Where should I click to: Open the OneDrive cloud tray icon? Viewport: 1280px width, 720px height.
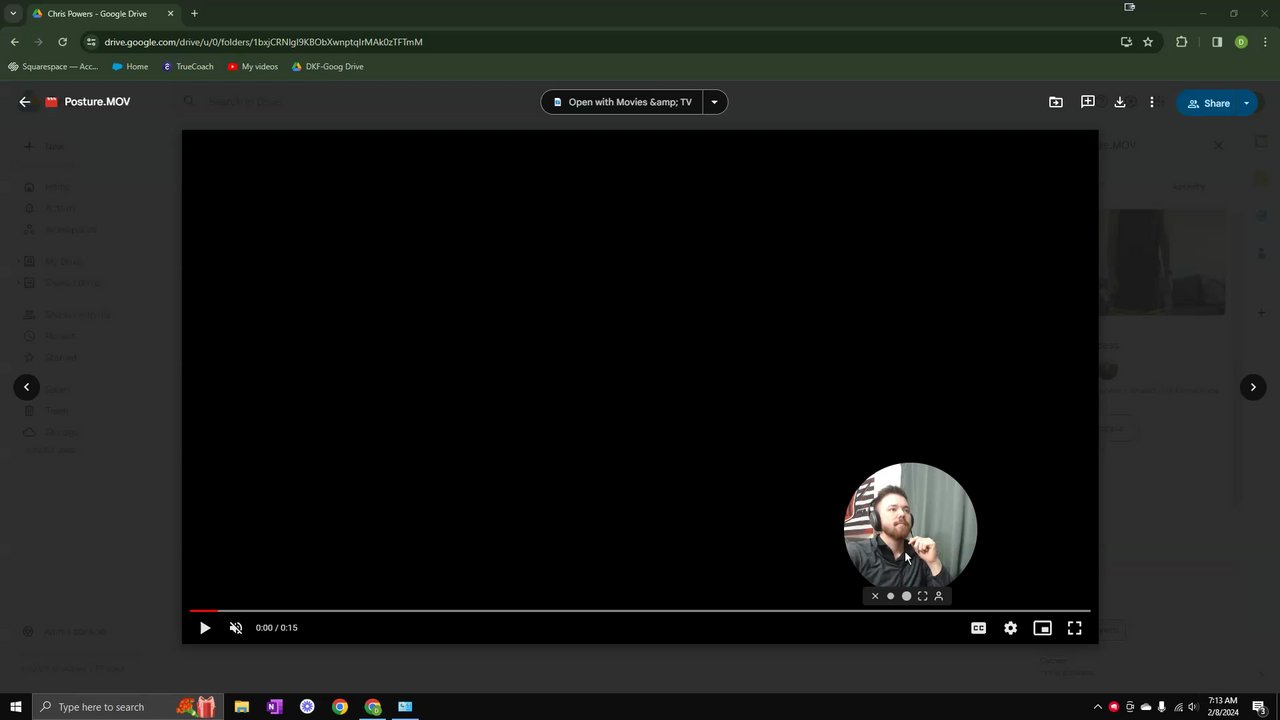(x=1146, y=707)
